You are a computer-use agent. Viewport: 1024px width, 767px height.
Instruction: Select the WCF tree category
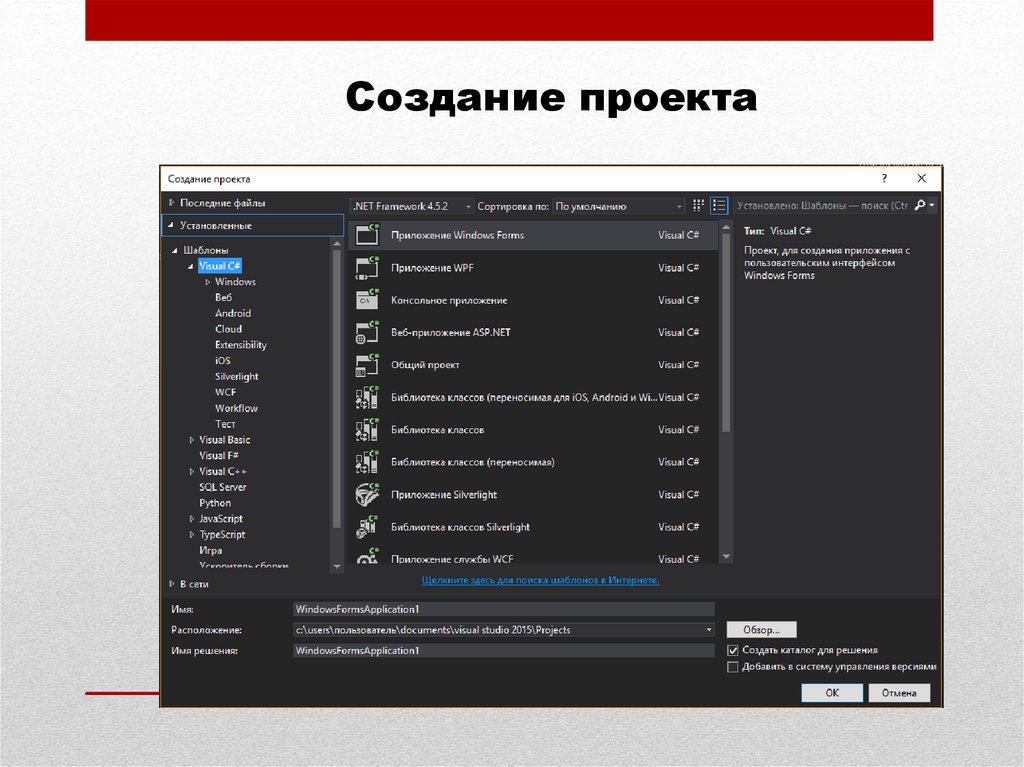(225, 392)
